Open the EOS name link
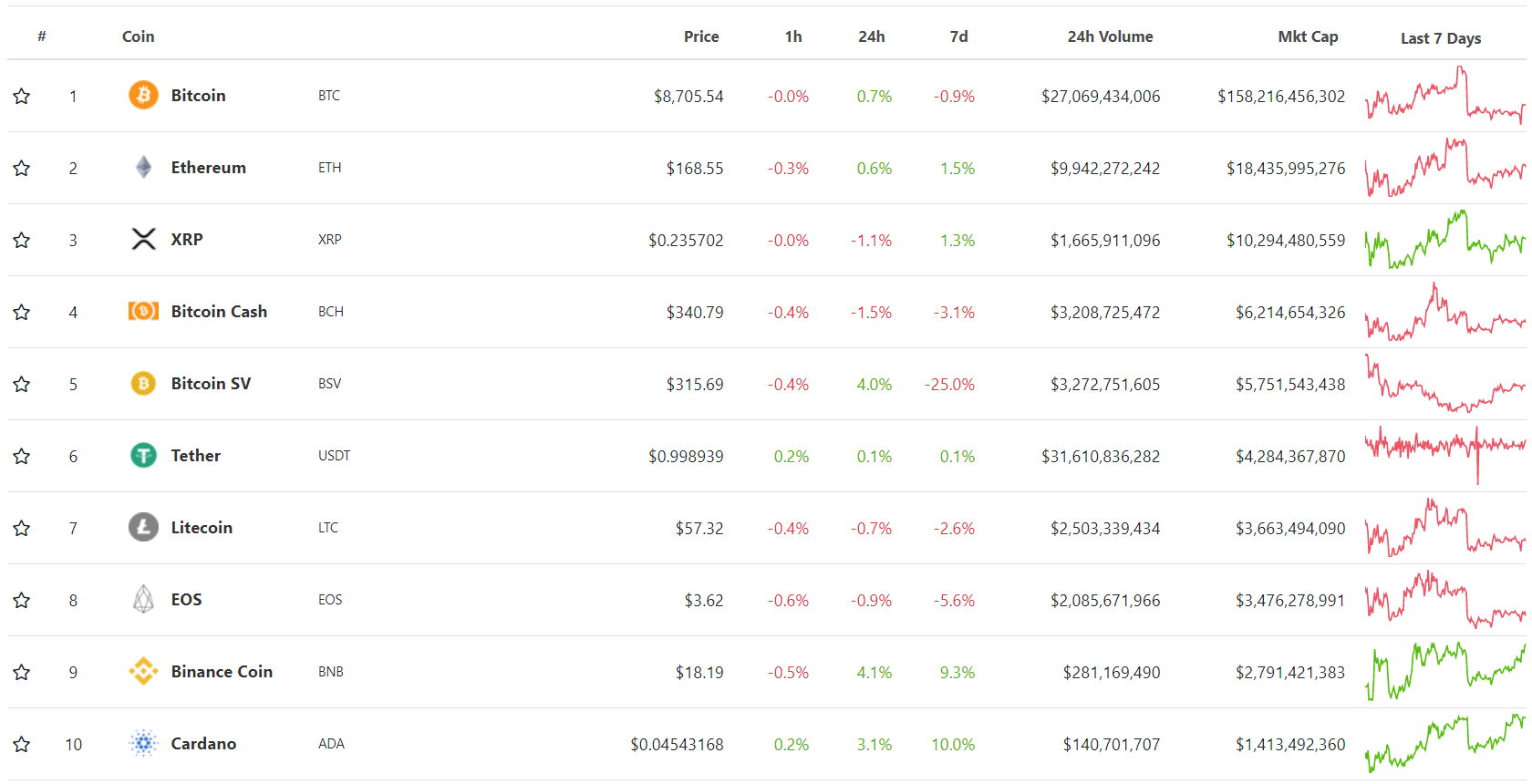This screenshot has height=784, width=1532. tap(187, 599)
